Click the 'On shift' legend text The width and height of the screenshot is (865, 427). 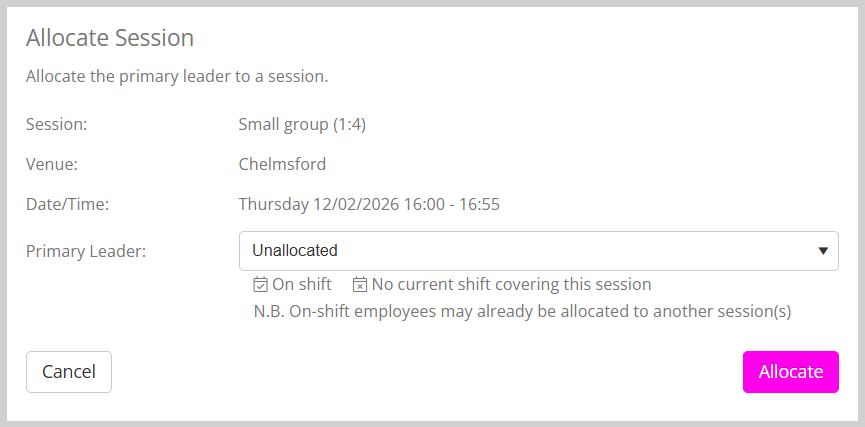[x=302, y=285]
